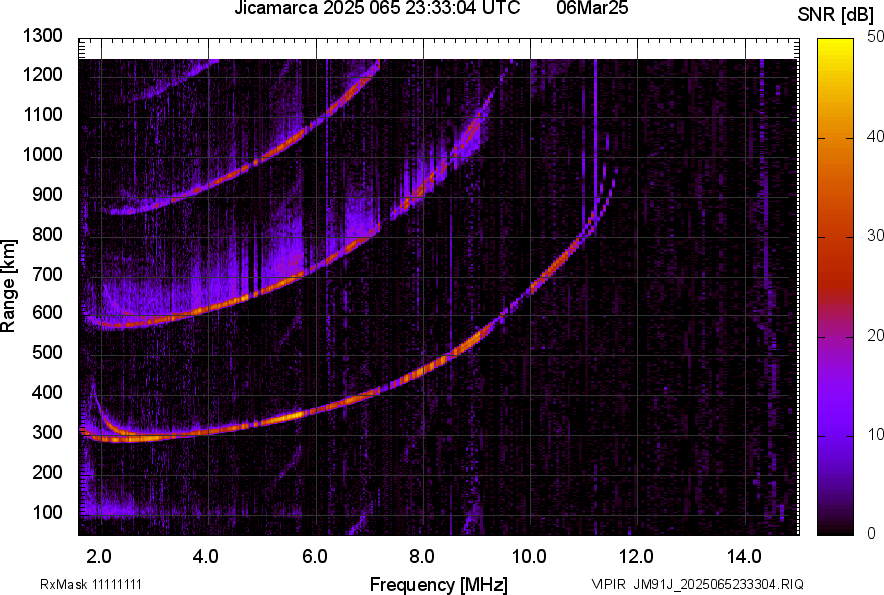Click the 100 range tick label
Screen dimensions: 884x595
tap(48, 512)
